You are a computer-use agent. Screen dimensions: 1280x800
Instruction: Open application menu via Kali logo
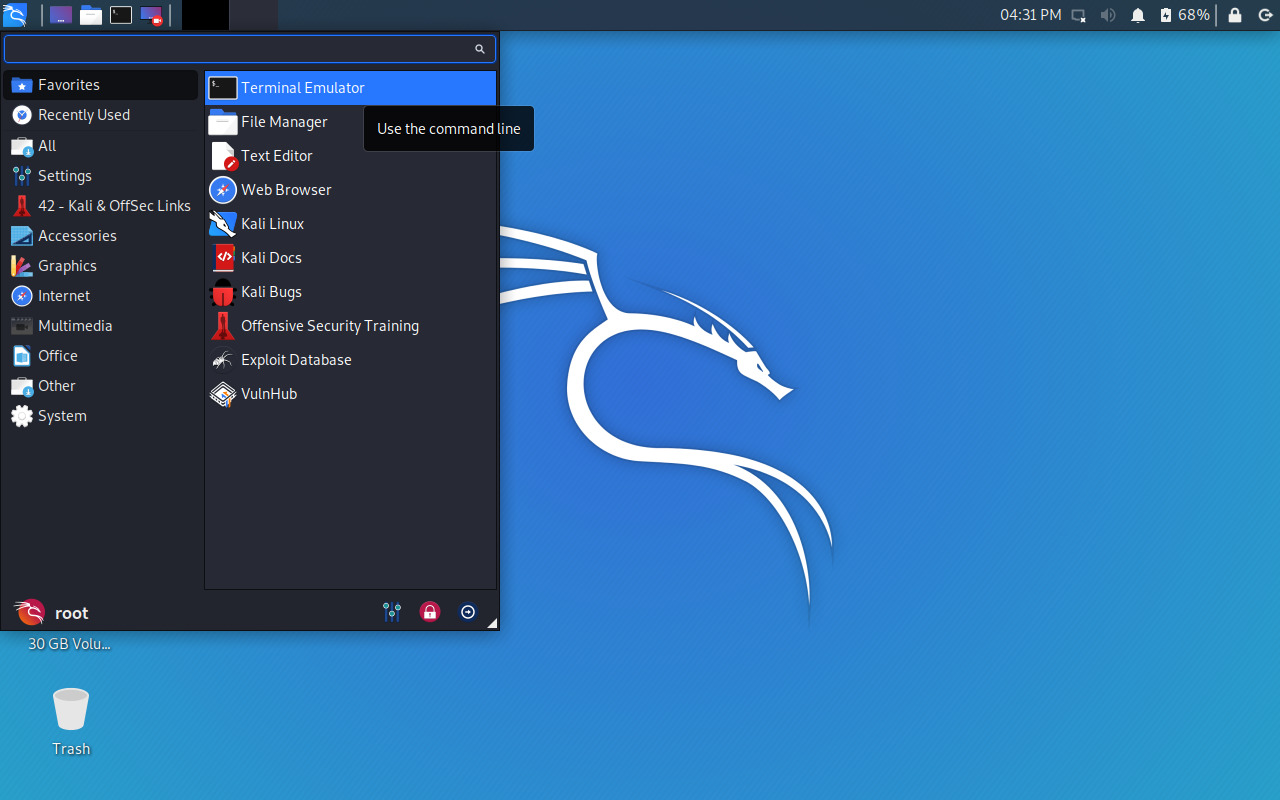15,15
